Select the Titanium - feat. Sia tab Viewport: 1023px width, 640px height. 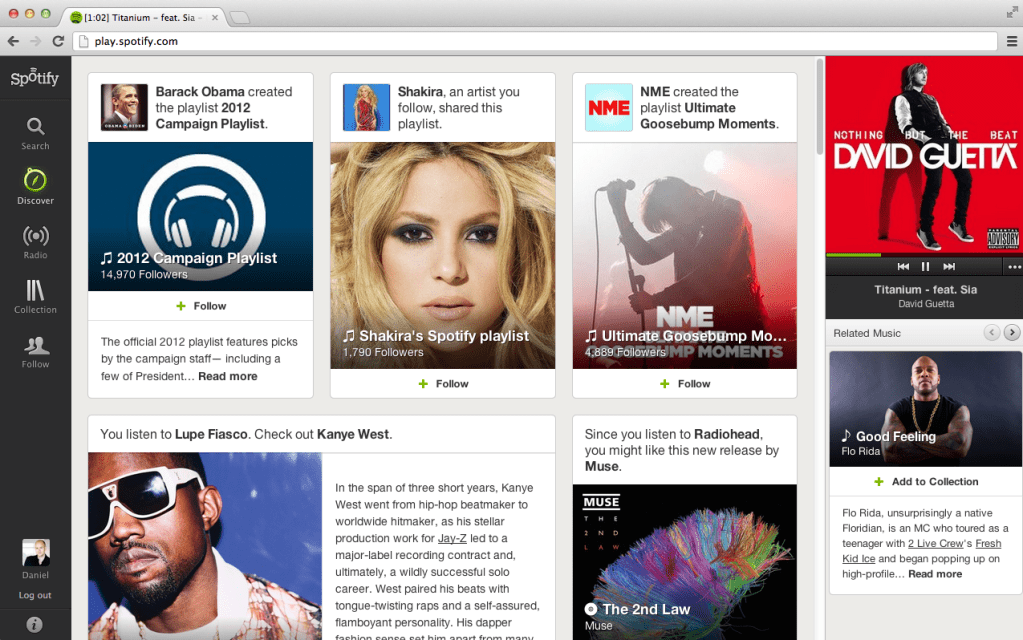[144, 18]
